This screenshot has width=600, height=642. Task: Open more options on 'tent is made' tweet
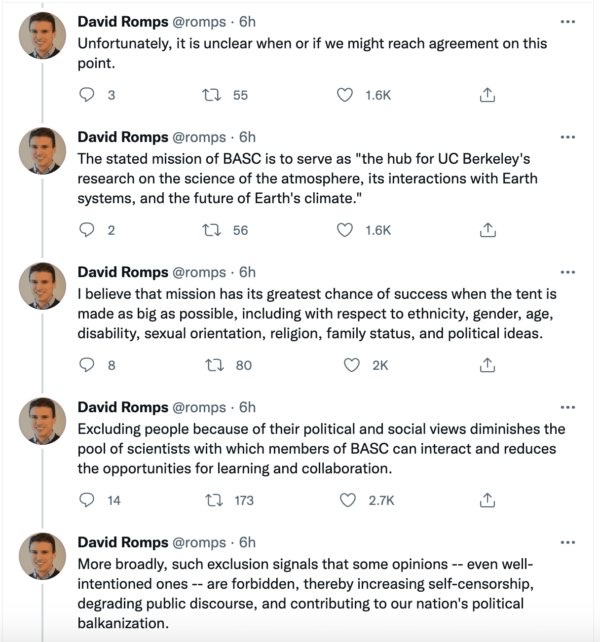(x=568, y=272)
